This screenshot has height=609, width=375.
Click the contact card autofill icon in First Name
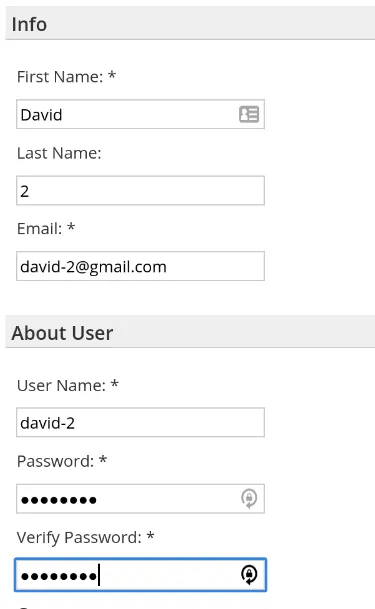click(x=249, y=114)
